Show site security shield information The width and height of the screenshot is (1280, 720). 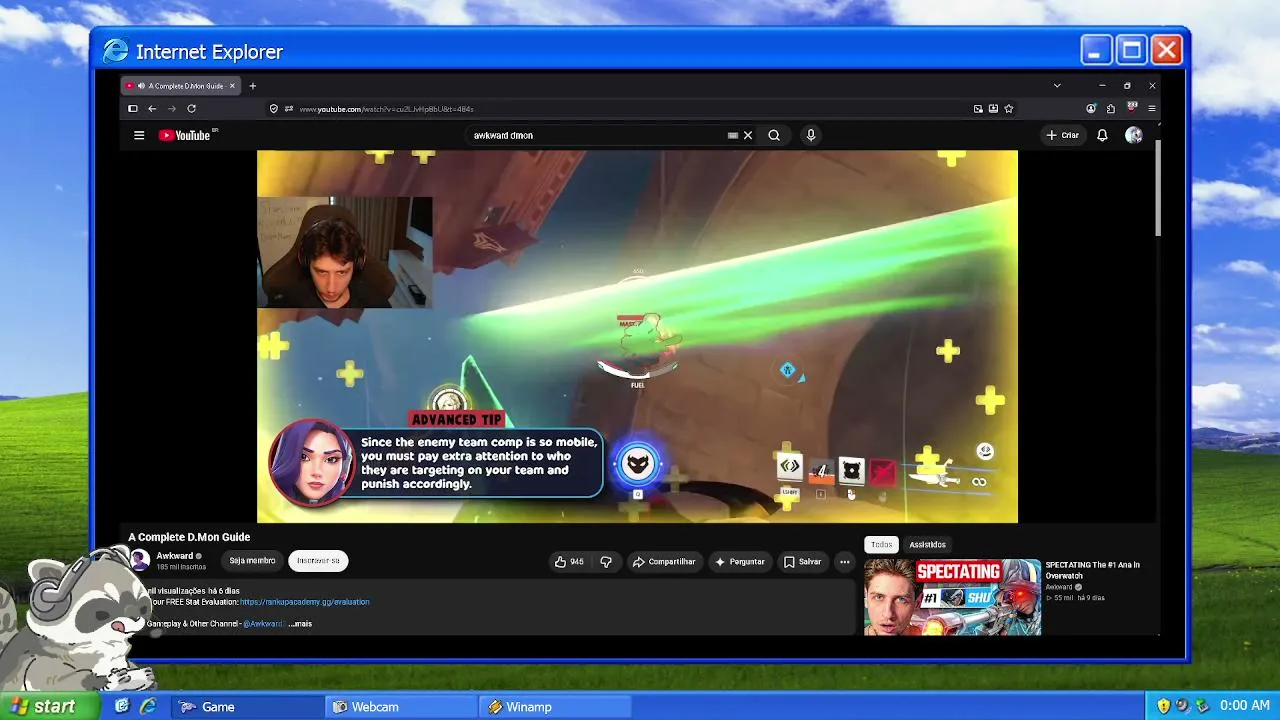[x=273, y=109]
